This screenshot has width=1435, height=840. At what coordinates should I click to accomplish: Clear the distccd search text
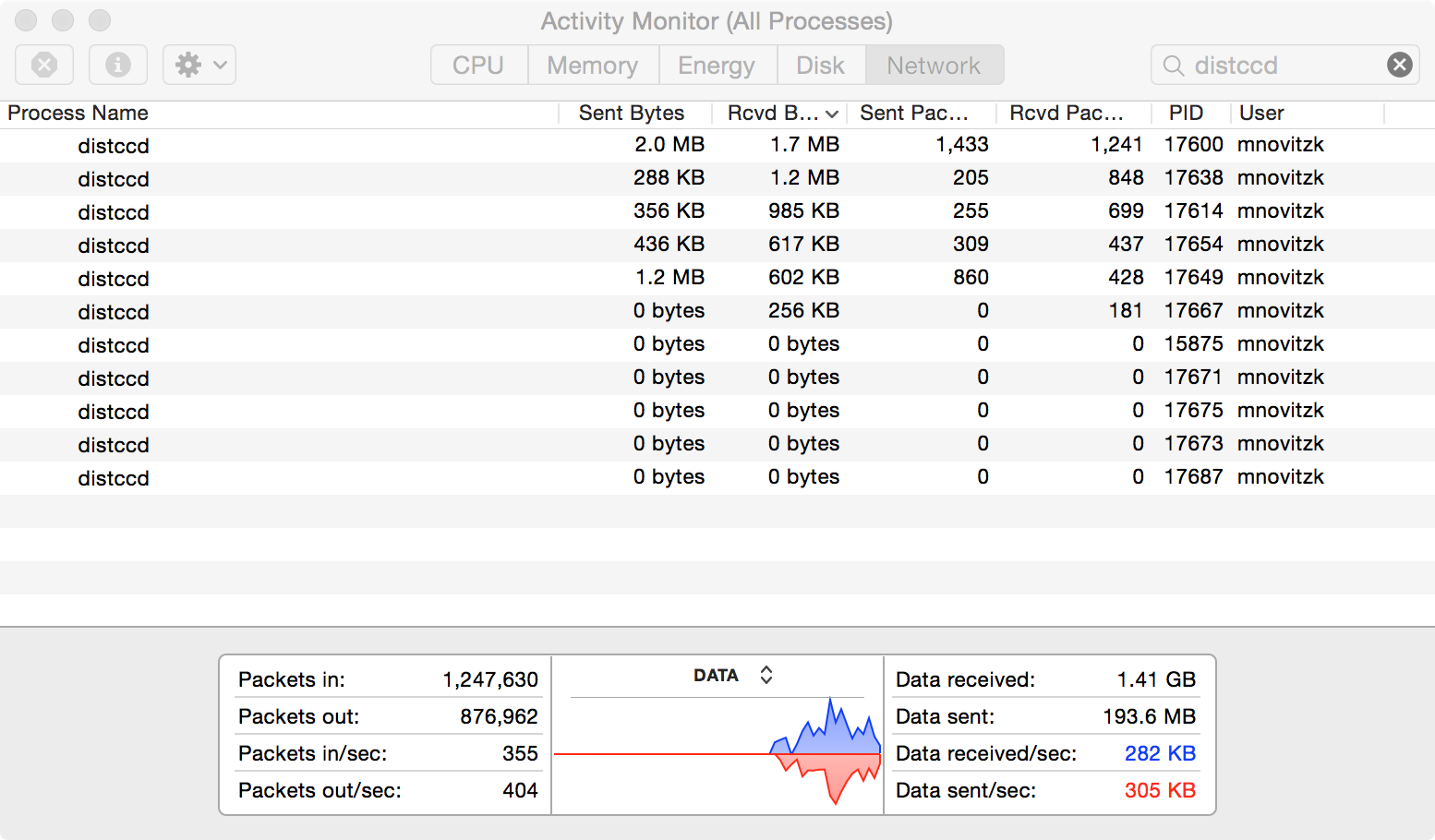(1399, 65)
